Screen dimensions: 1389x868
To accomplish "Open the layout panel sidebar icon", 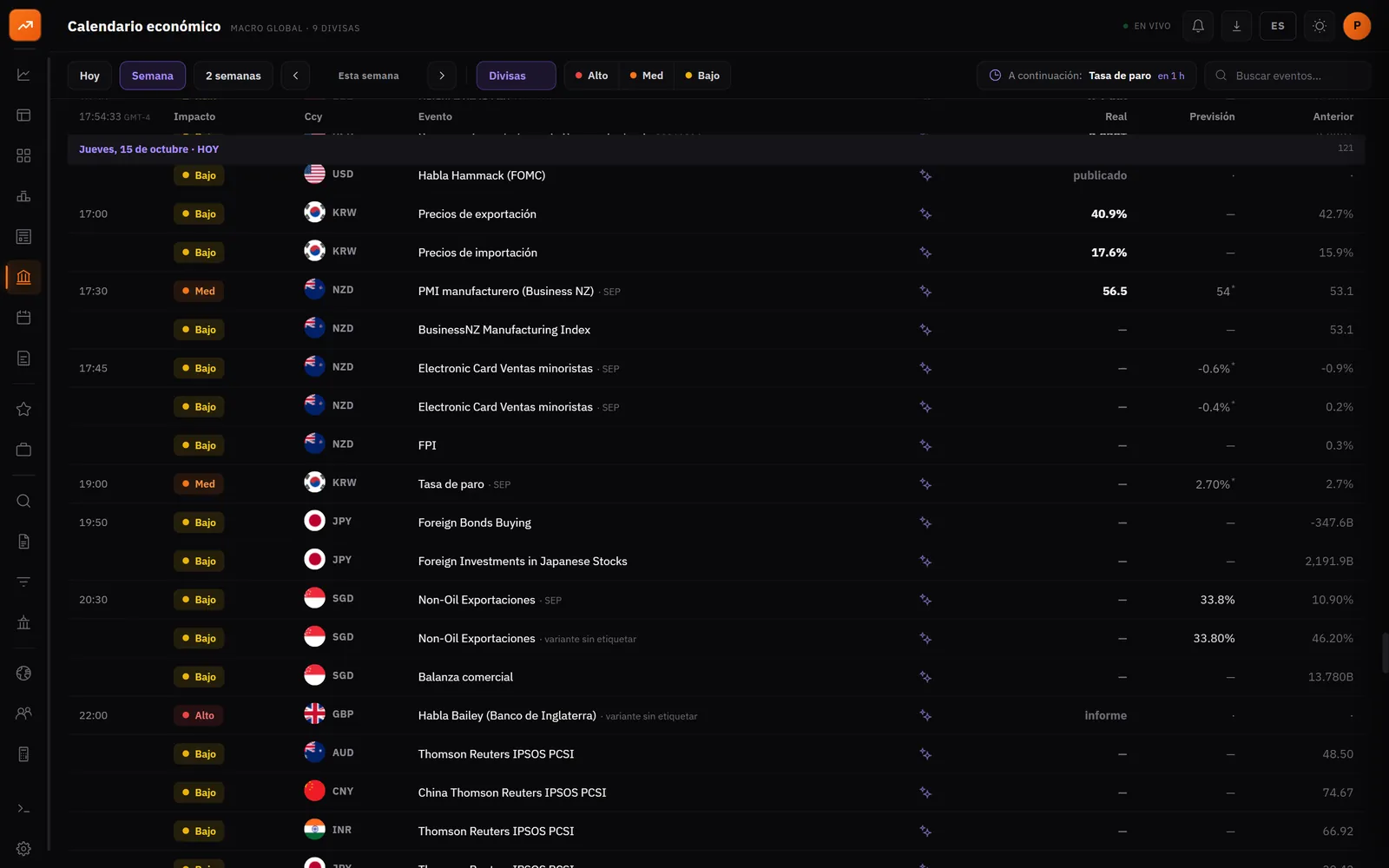I will [23, 115].
